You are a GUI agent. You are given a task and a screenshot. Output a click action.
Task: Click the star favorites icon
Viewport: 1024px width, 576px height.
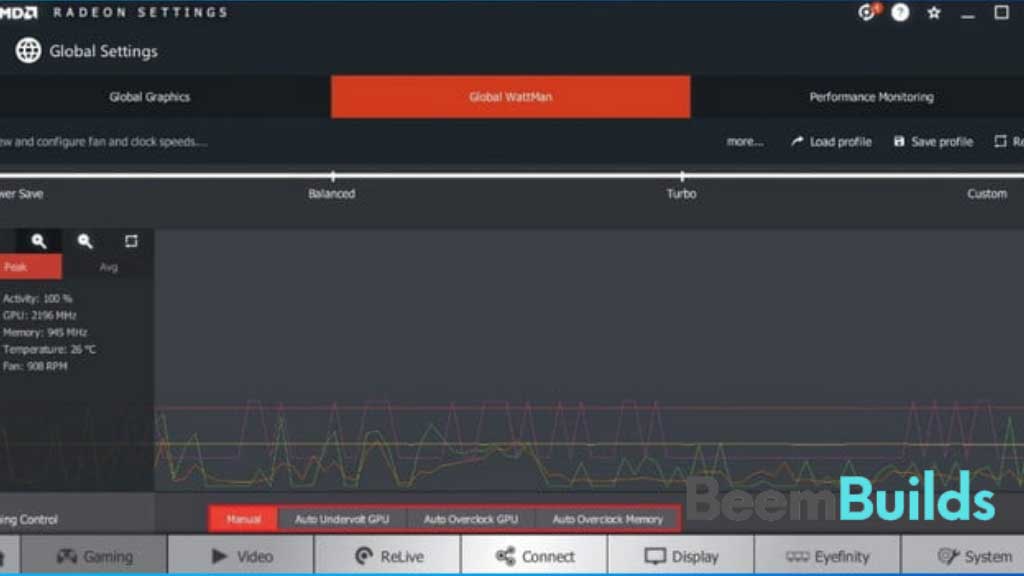click(934, 12)
